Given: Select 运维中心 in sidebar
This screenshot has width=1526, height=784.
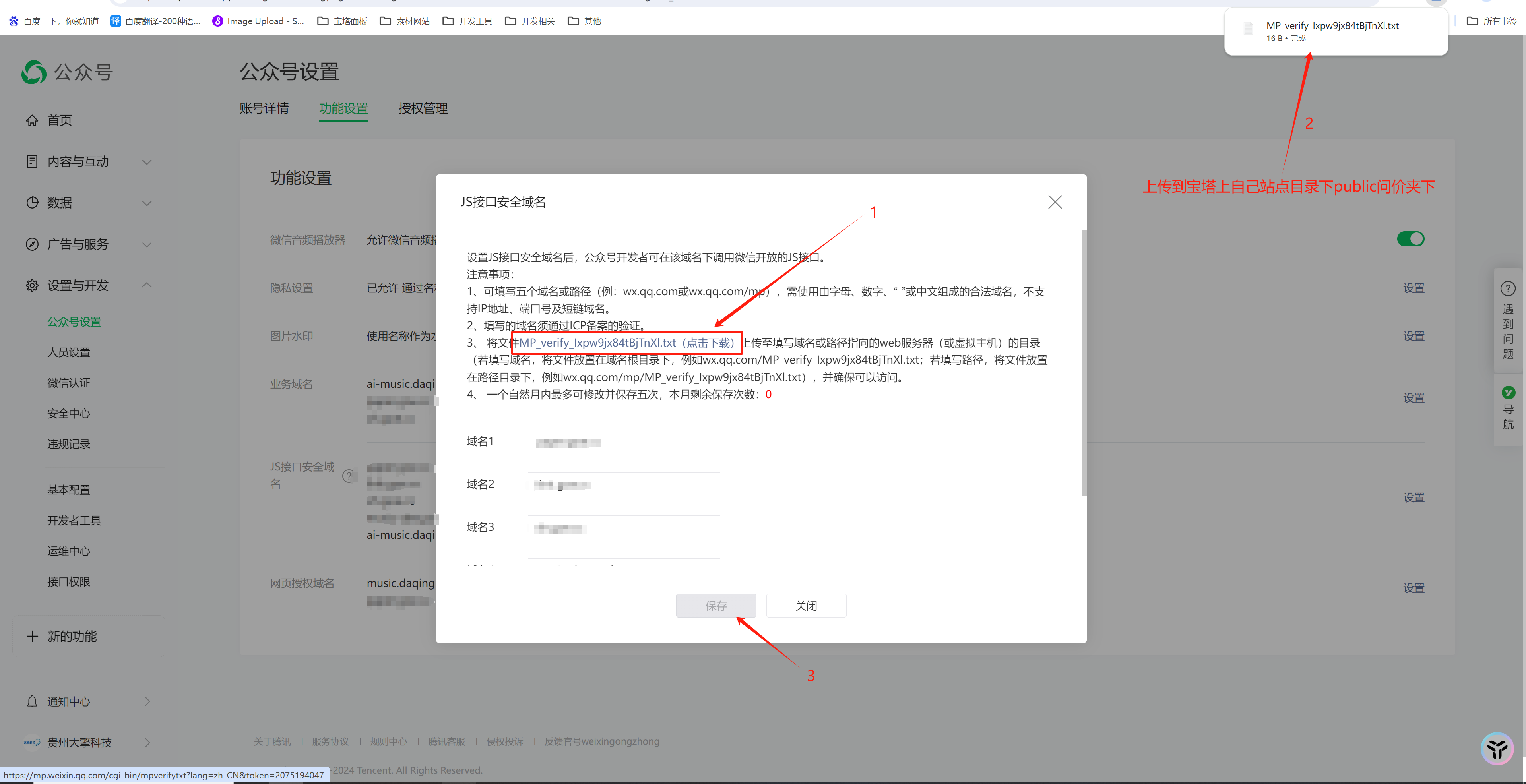Looking at the screenshot, I should 69,551.
